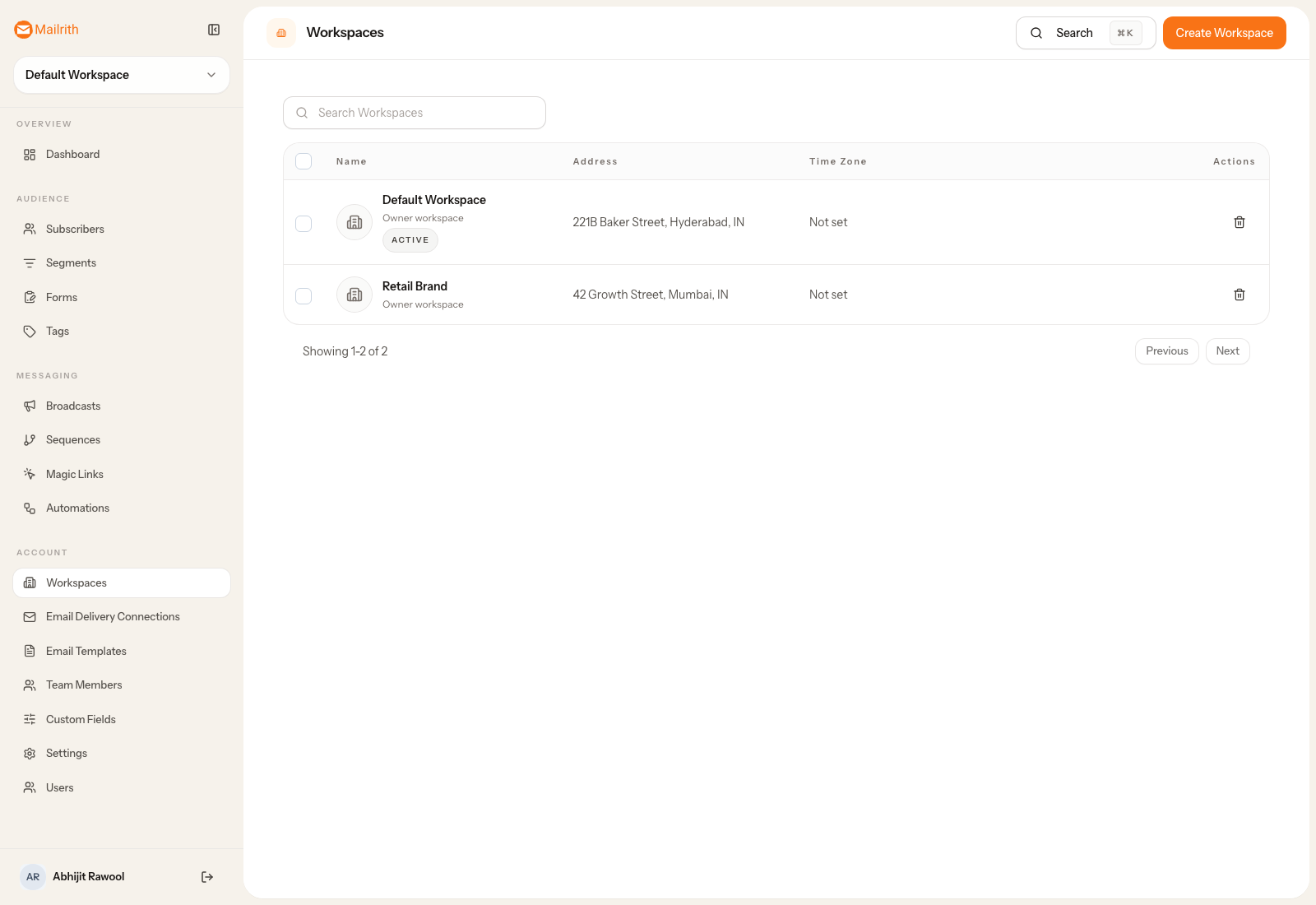Click the Email Delivery Connections icon

[x=30, y=616]
